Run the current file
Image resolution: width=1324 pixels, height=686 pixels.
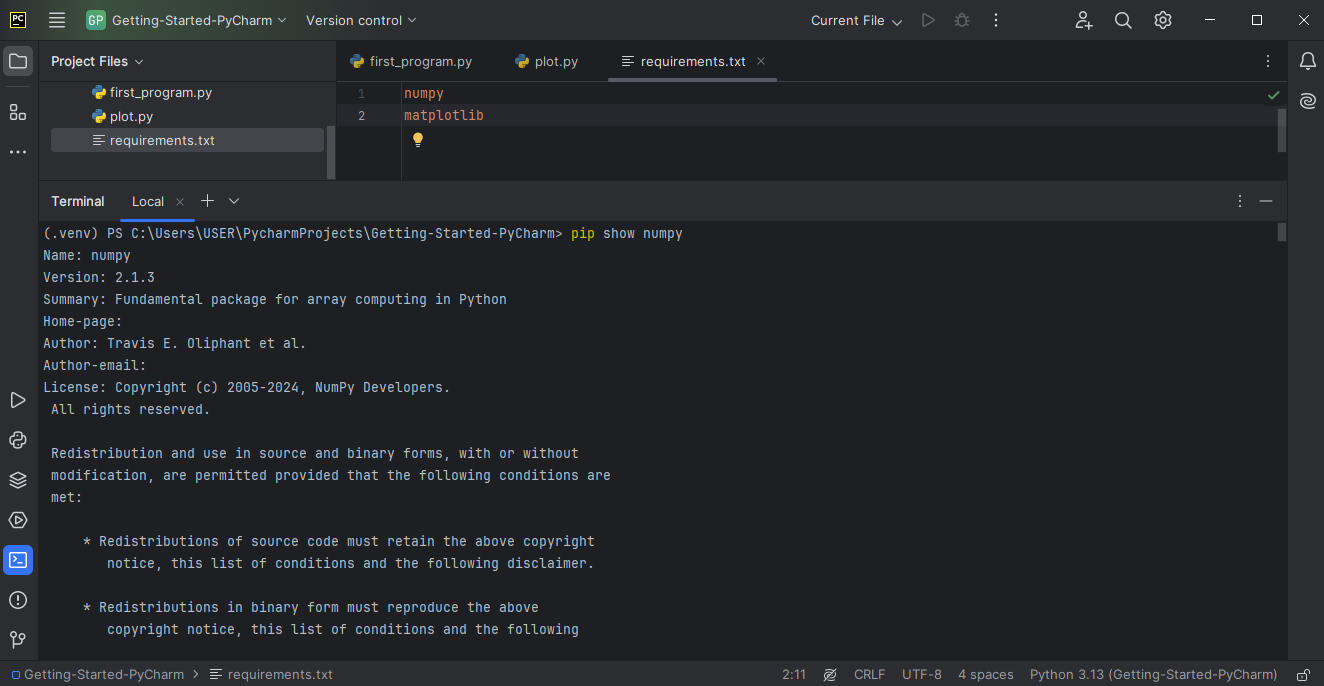[928, 20]
